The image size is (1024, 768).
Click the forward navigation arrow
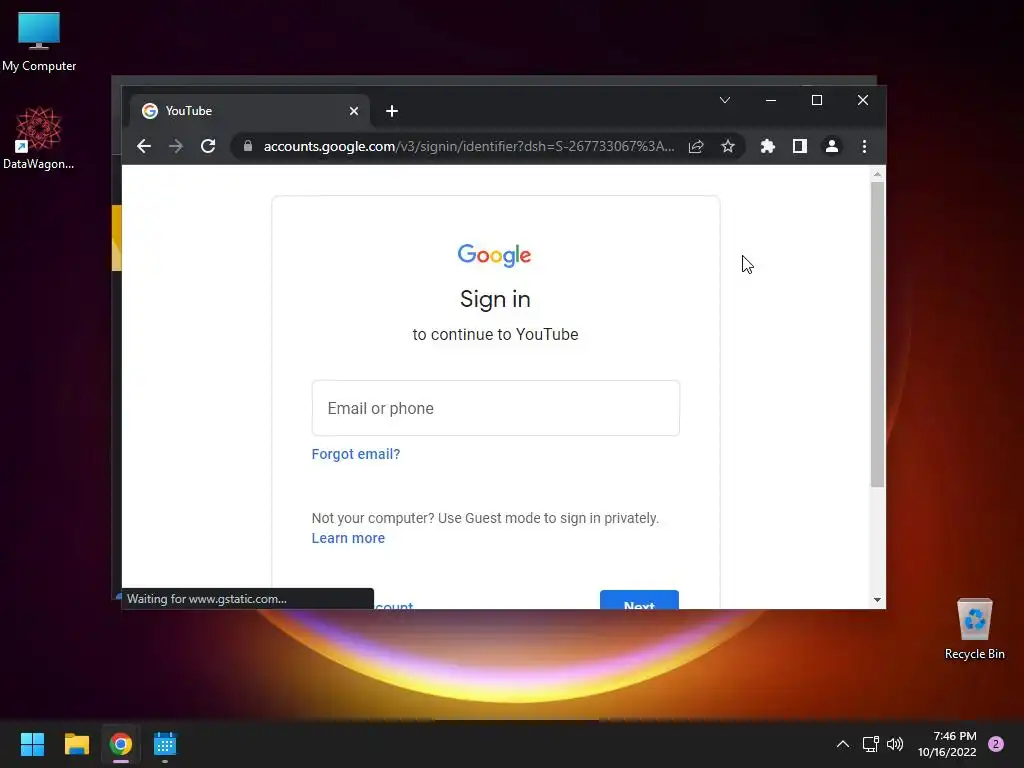point(176,146)
